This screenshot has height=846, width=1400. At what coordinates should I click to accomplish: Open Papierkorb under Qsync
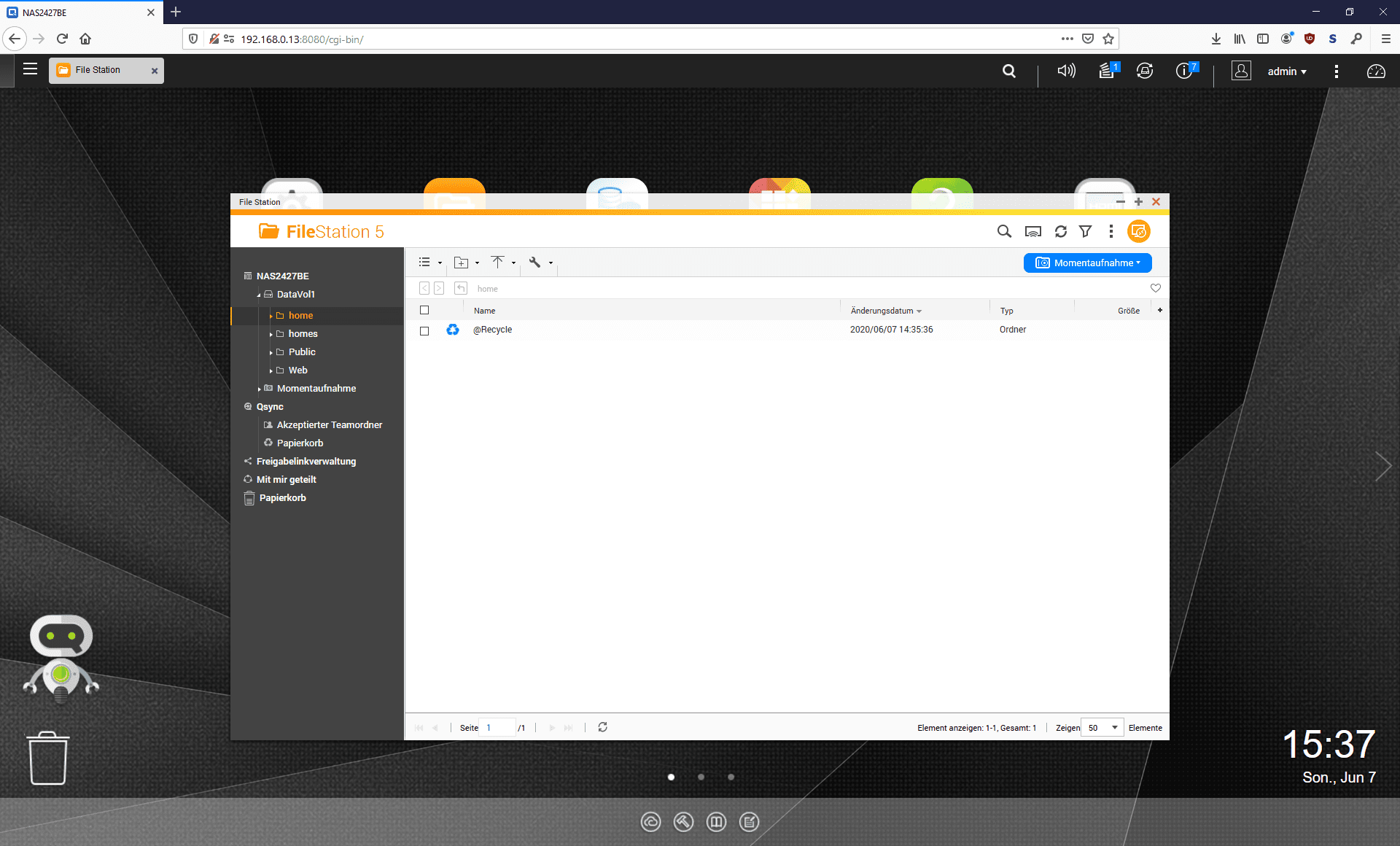pyautogui.click(x=299, y=443)
